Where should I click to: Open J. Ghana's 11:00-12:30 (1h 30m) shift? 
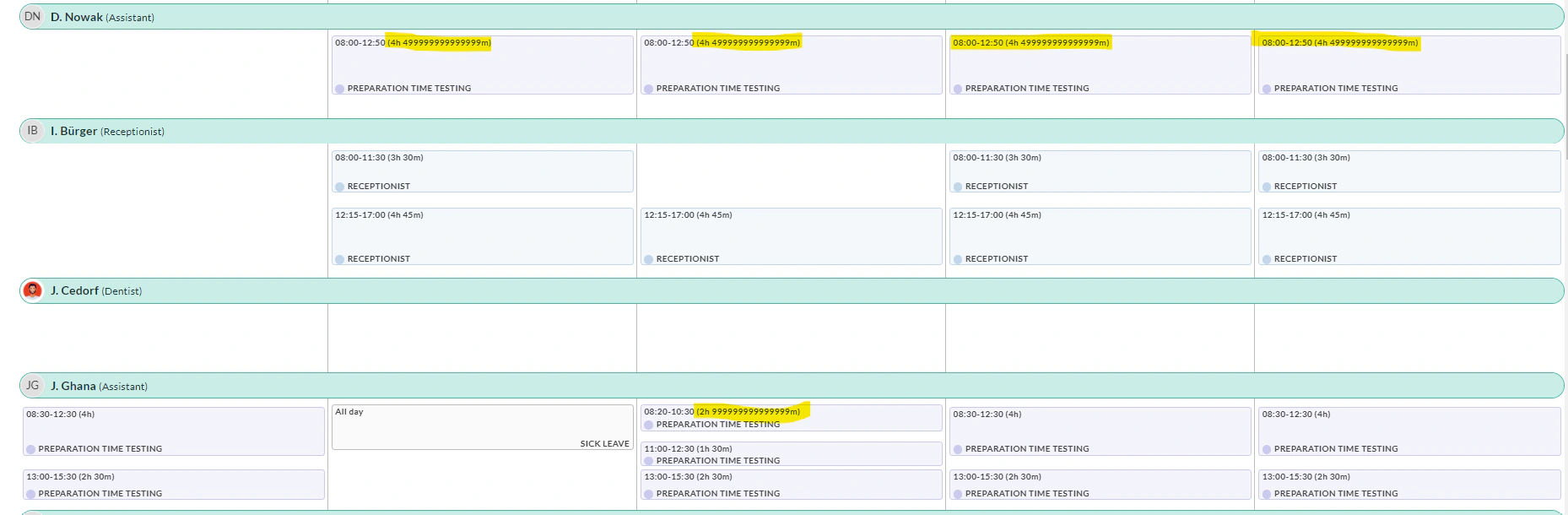pos(792,454)
